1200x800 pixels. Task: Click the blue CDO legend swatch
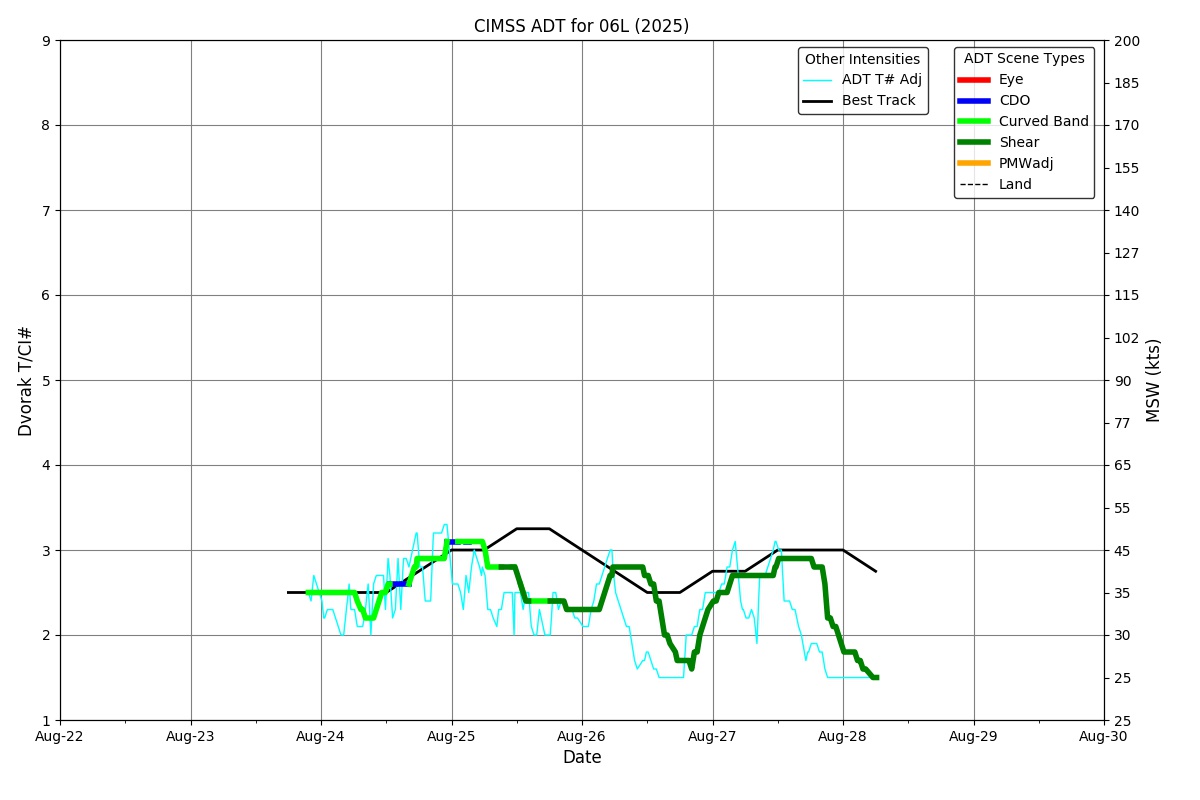(973, 101)
